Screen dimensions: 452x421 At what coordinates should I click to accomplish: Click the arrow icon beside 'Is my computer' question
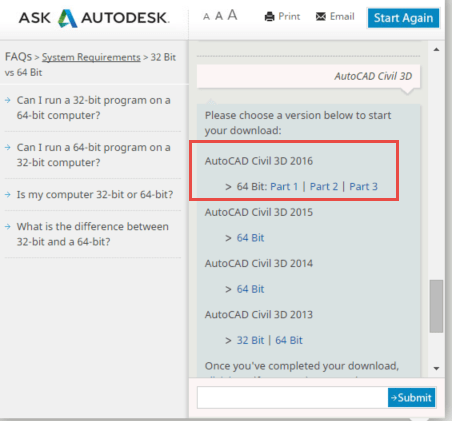(8, 194)
